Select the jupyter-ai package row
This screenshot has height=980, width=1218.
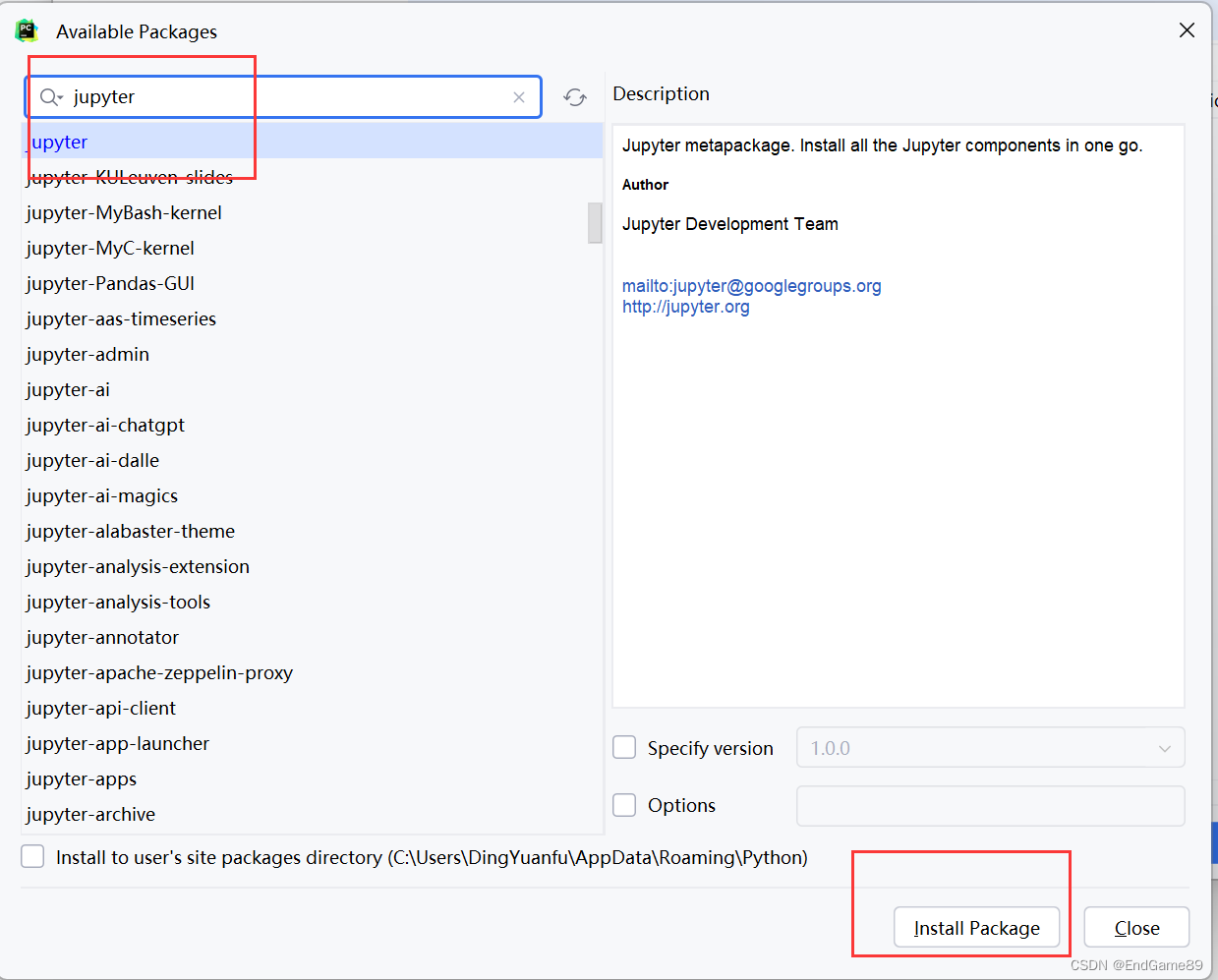pyautogui.click(x=312, y=389)
